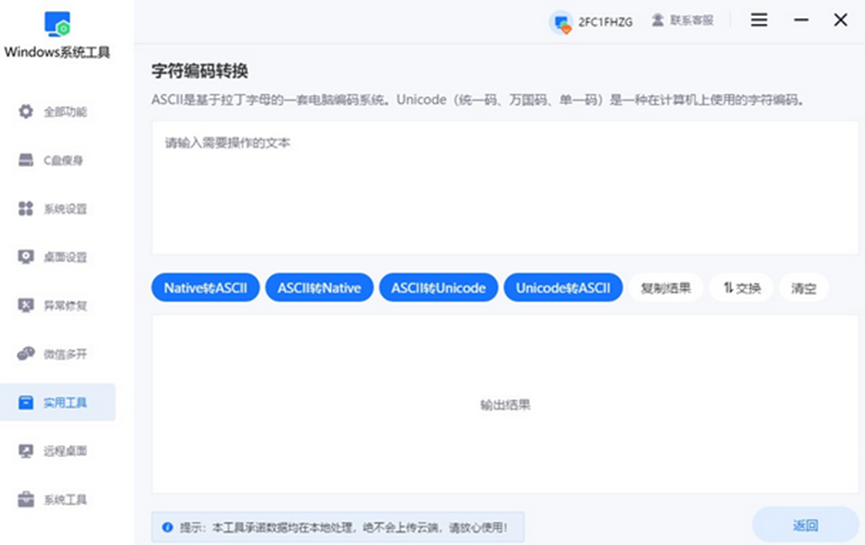Open 远程桌面 section

click(x=57, y=451)
